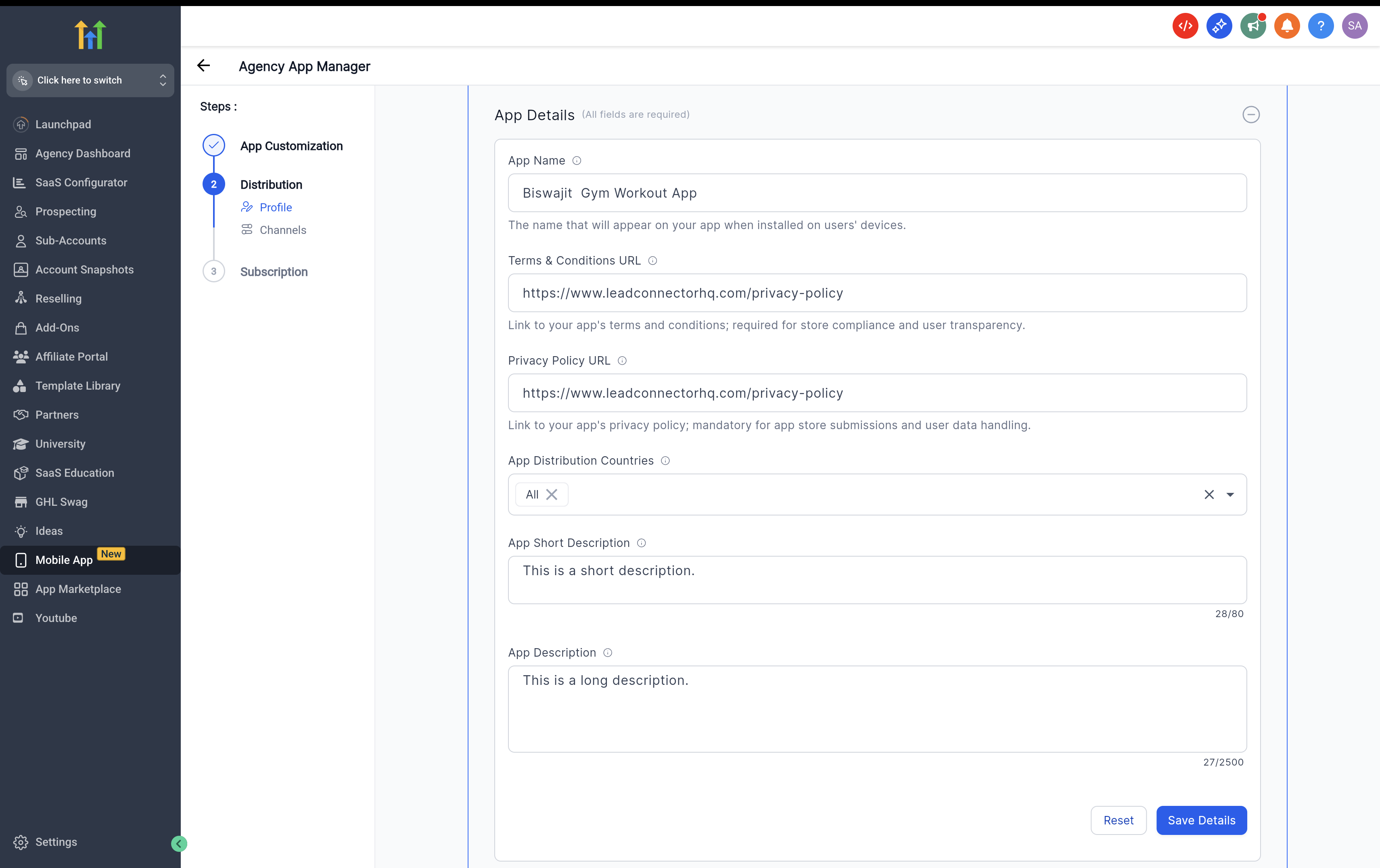Open the notifications bell icon
1380x868 pixels.
click(x=1286, y=26)
